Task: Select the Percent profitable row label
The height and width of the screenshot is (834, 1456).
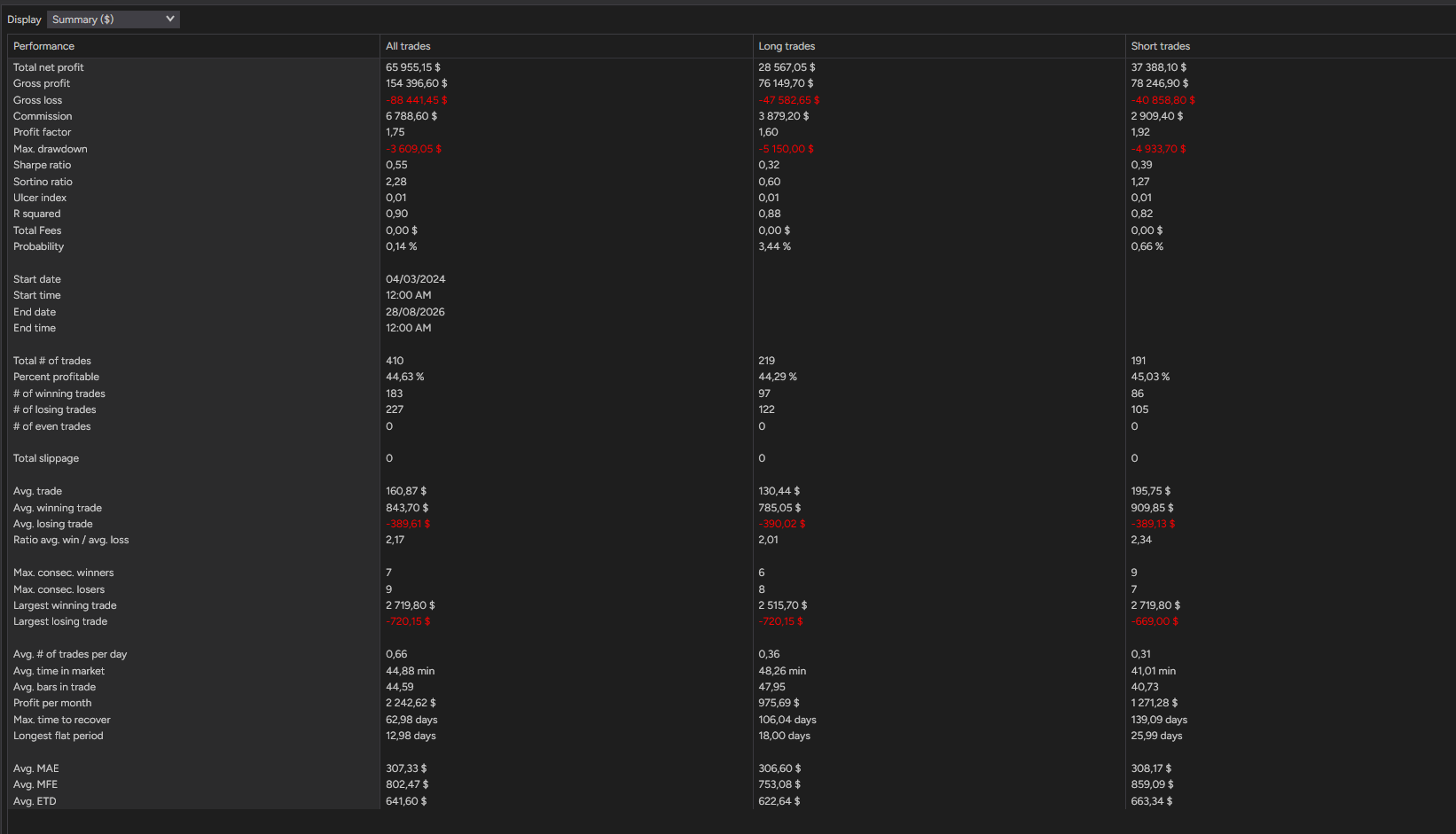Action: pos(57,377)
